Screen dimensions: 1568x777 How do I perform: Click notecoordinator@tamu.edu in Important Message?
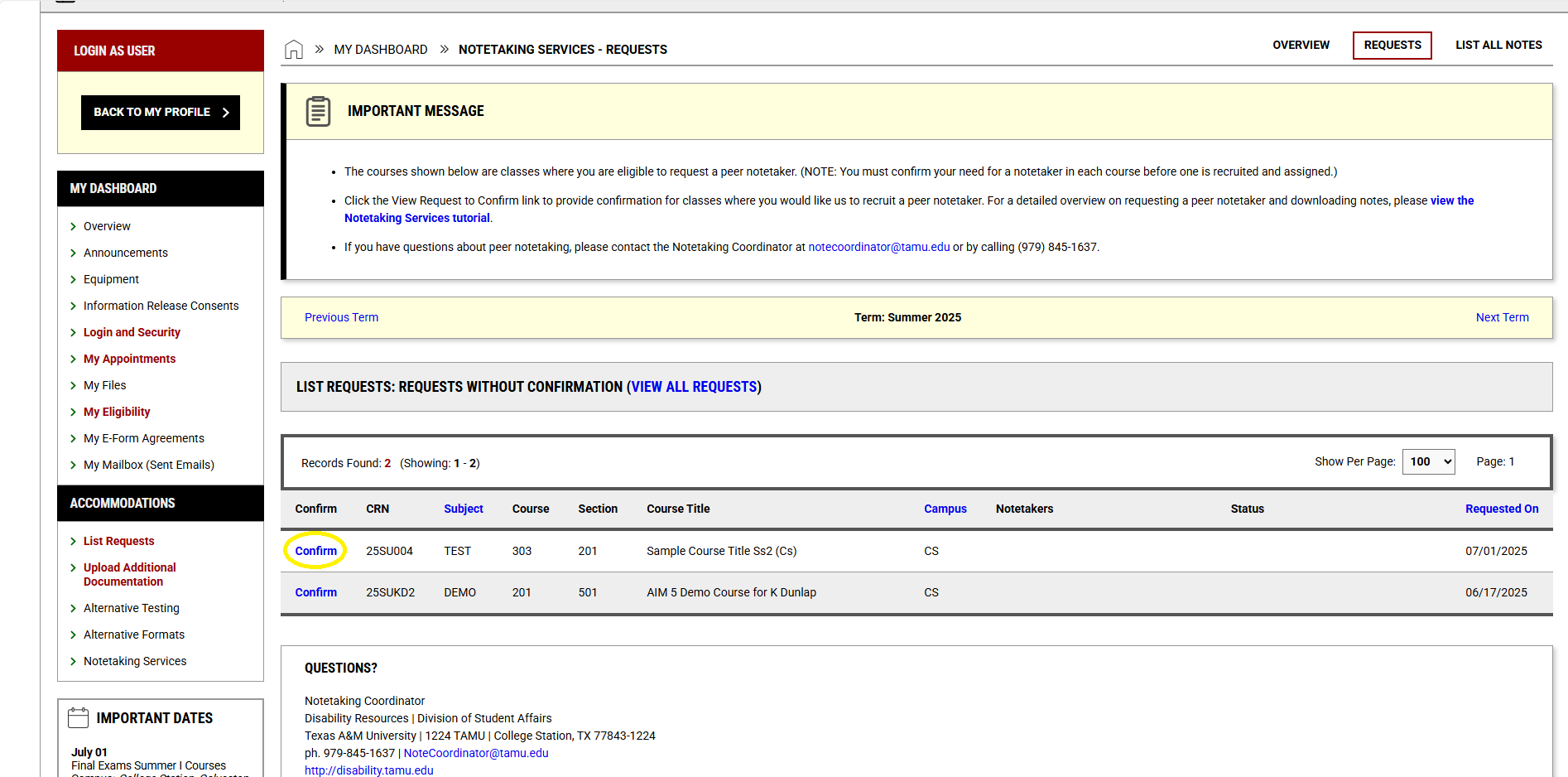click(879, 247)
